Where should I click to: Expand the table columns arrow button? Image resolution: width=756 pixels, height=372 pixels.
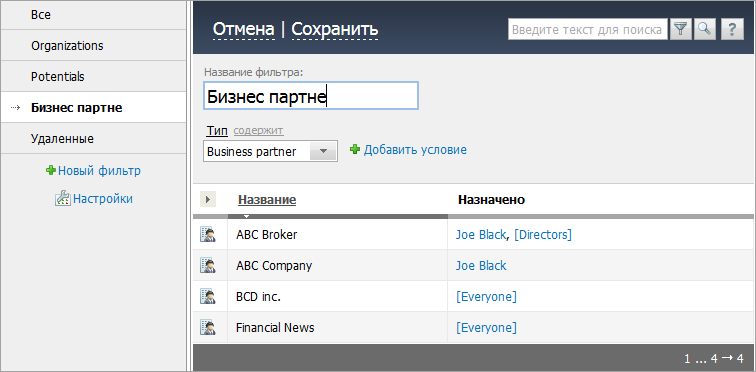208,199
